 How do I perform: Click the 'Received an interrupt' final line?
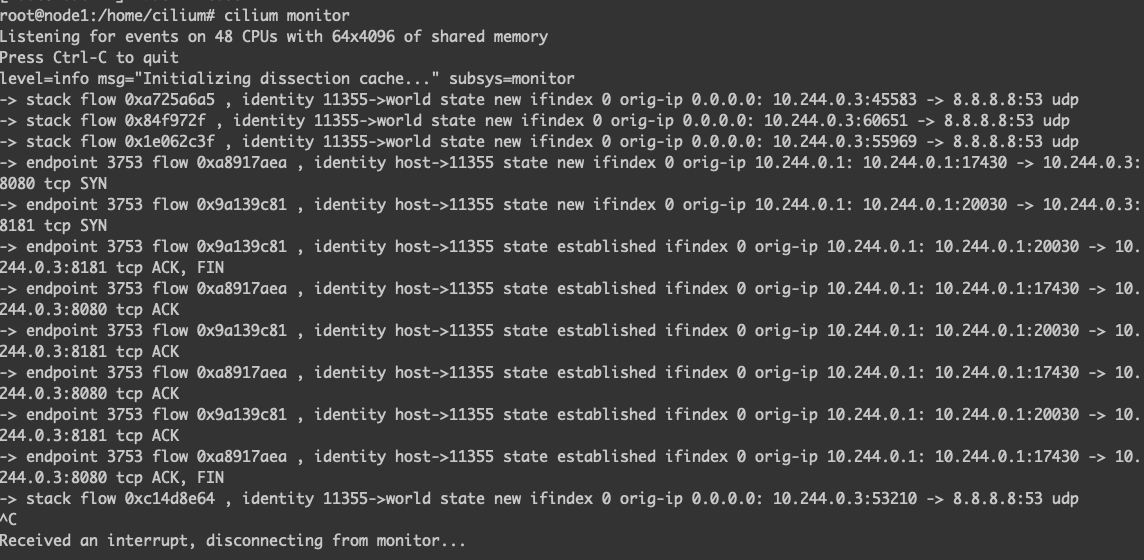[232, 540]
